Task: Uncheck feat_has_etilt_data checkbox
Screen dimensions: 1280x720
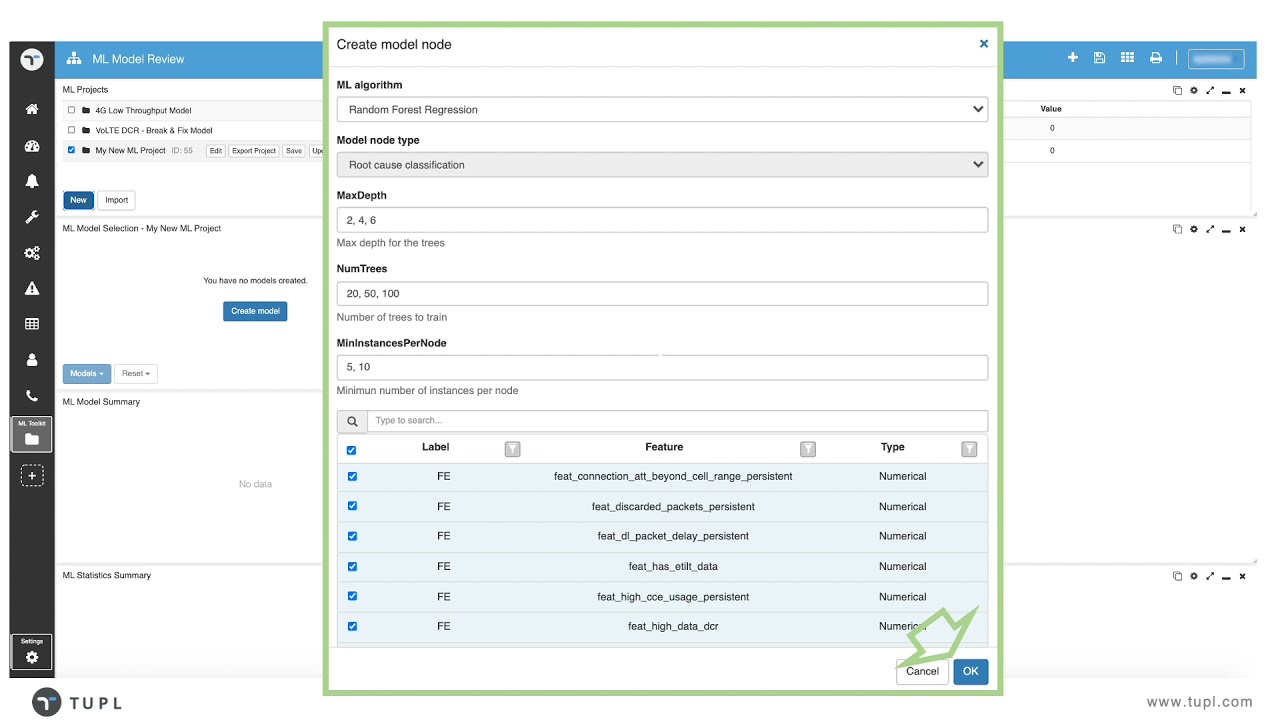Action: [x=352, y=566]
